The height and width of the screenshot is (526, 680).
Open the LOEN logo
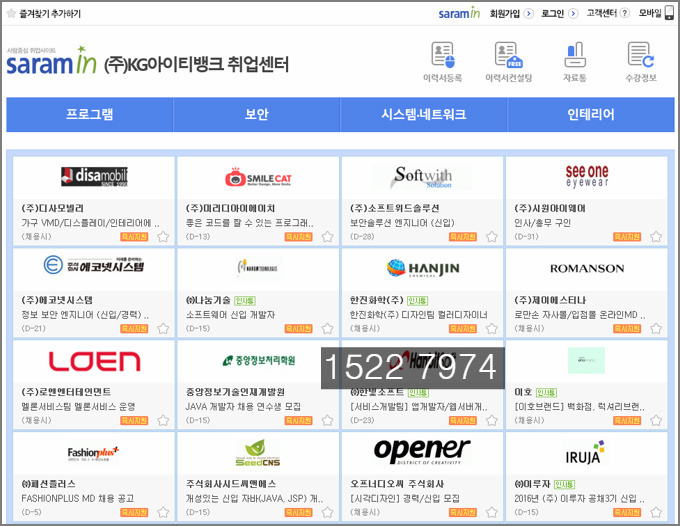pyautogui.click(x=94, y=361)
